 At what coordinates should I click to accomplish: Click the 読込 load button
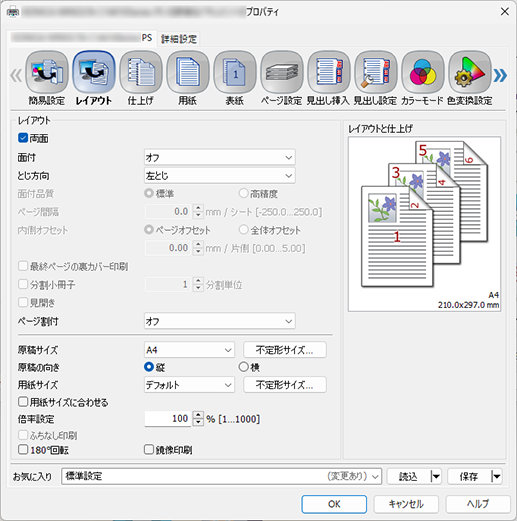point(409,476)
